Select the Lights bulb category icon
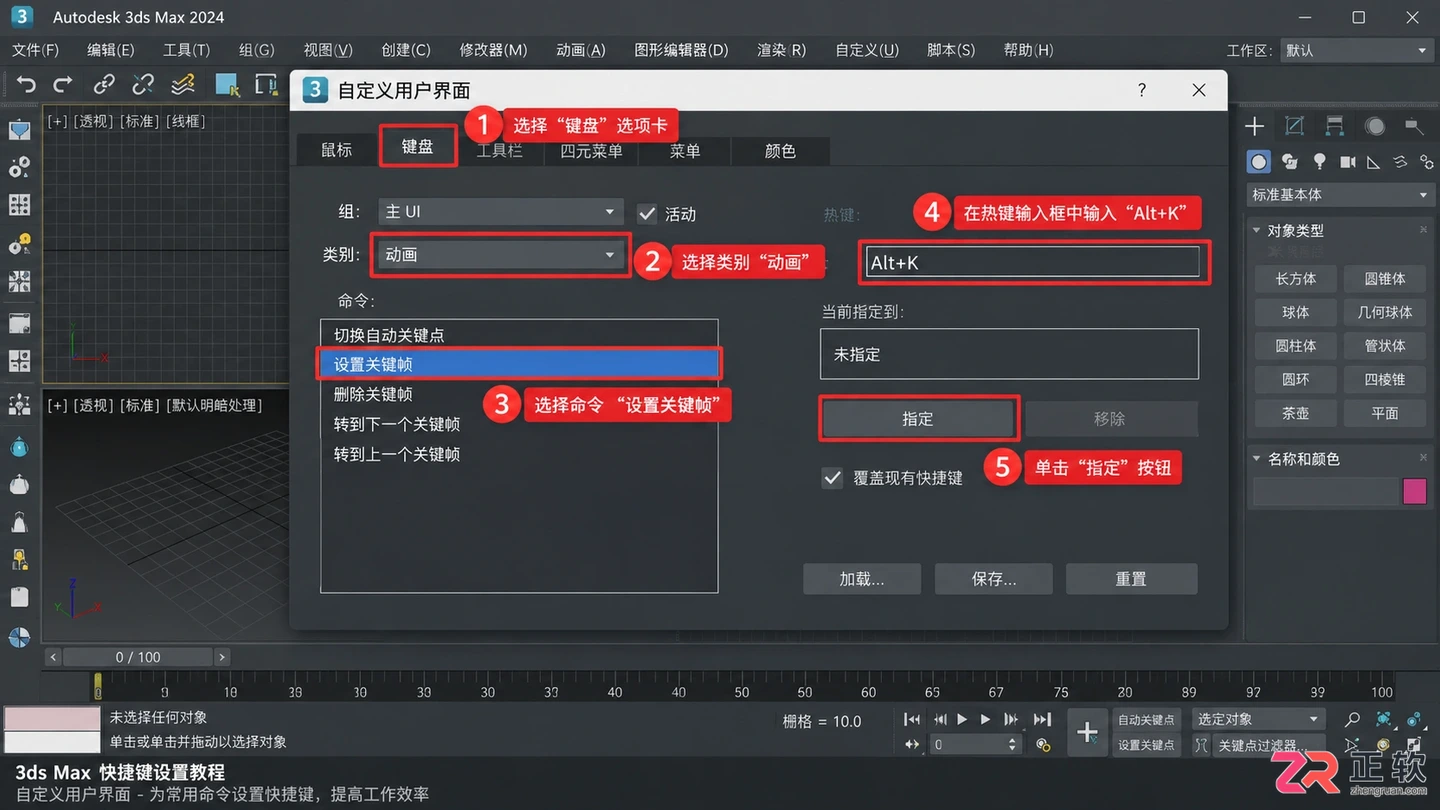The height and width of the screenshot is (810, 1440). [1319, 162]
